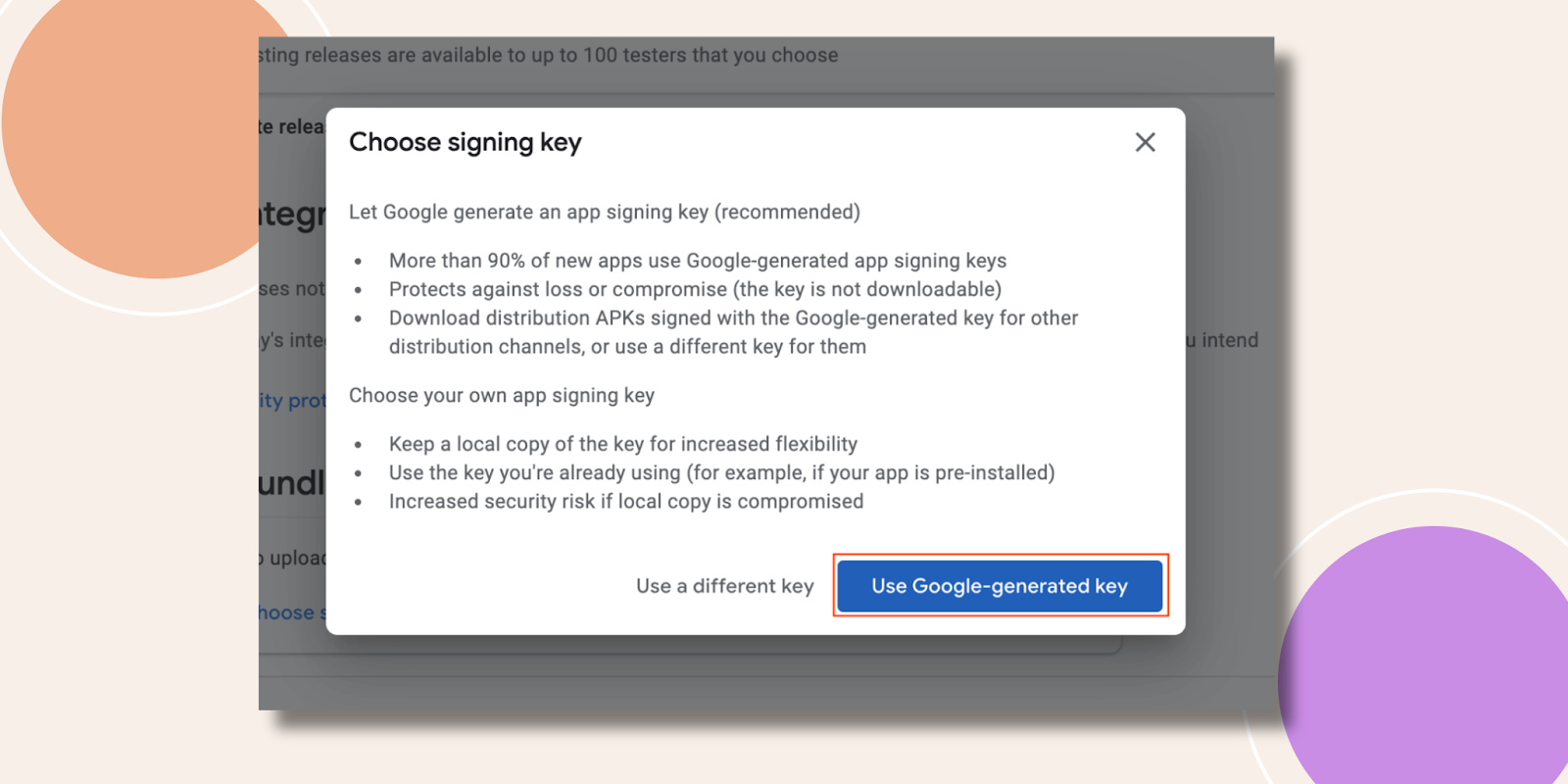Image resolution: width=1568 pixels, height=784 pixels.
Task: Click the Use the key you're already using bullet
Action: pyautogui.click(x=722, y=472)
